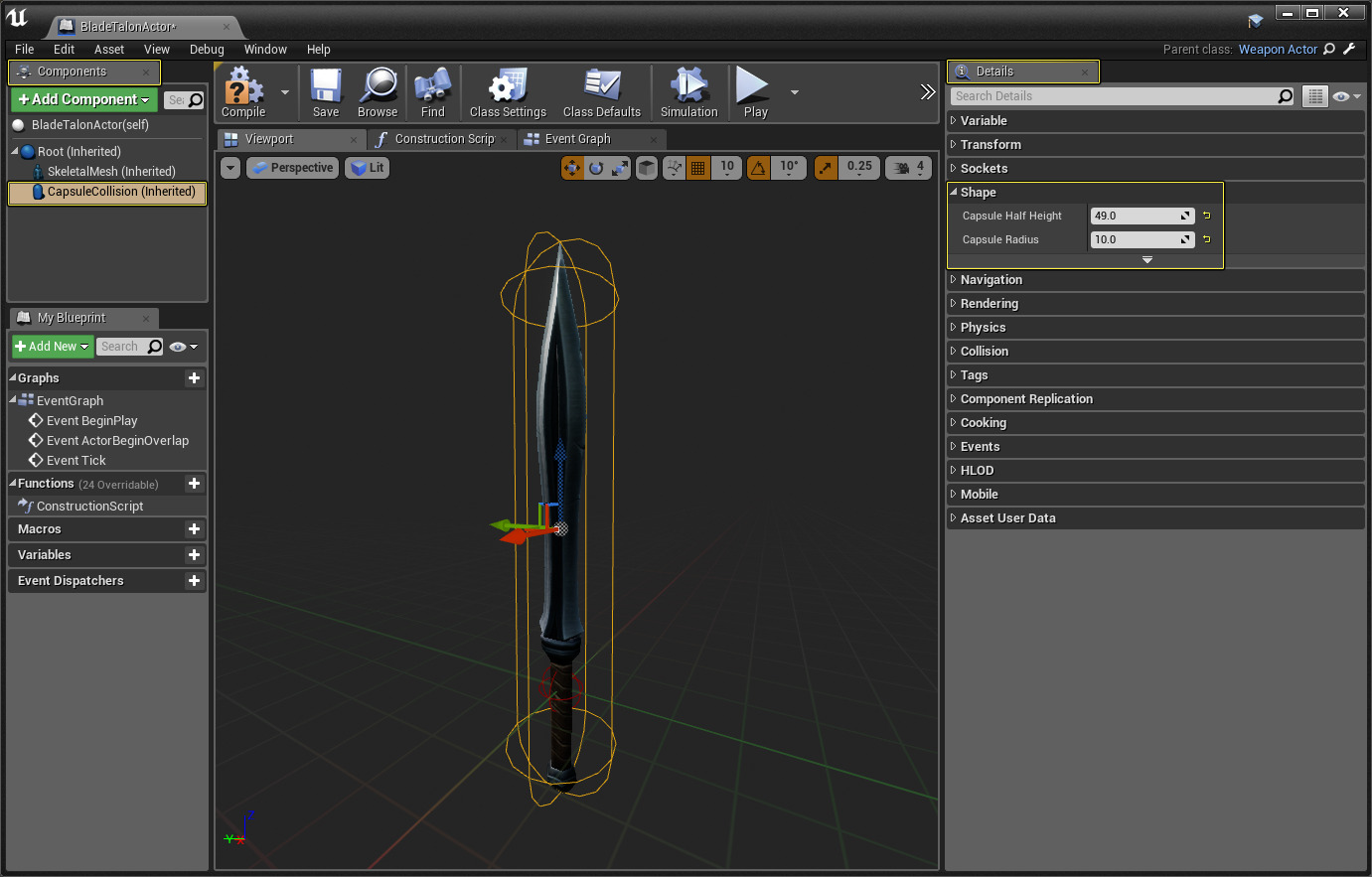The width and height of the screenshot is (1372, 877).
Task: Click the Lit view mode button
Action: 368,168
